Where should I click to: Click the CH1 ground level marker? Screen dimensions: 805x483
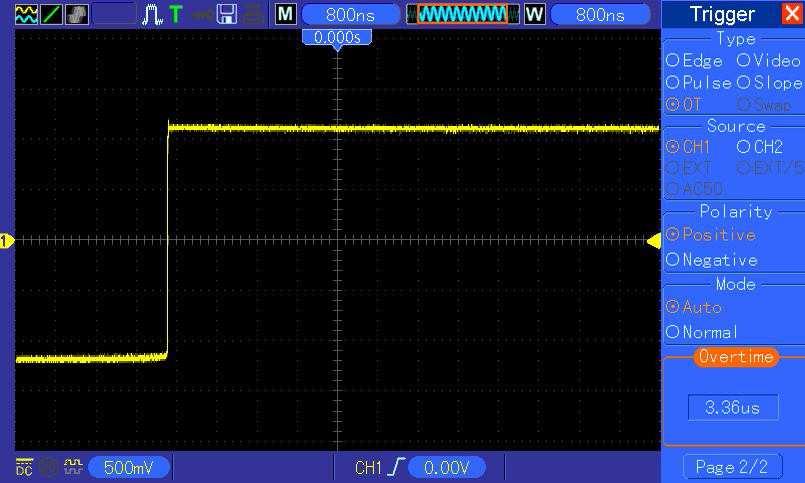[6, 241]
